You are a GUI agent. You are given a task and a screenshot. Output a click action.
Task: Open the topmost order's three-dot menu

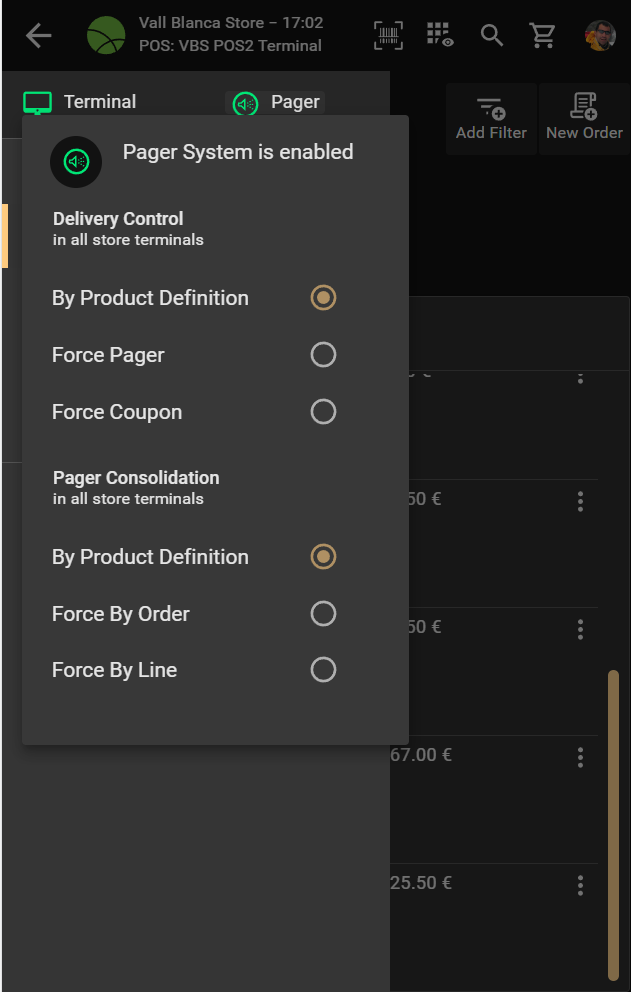[580, 377]
